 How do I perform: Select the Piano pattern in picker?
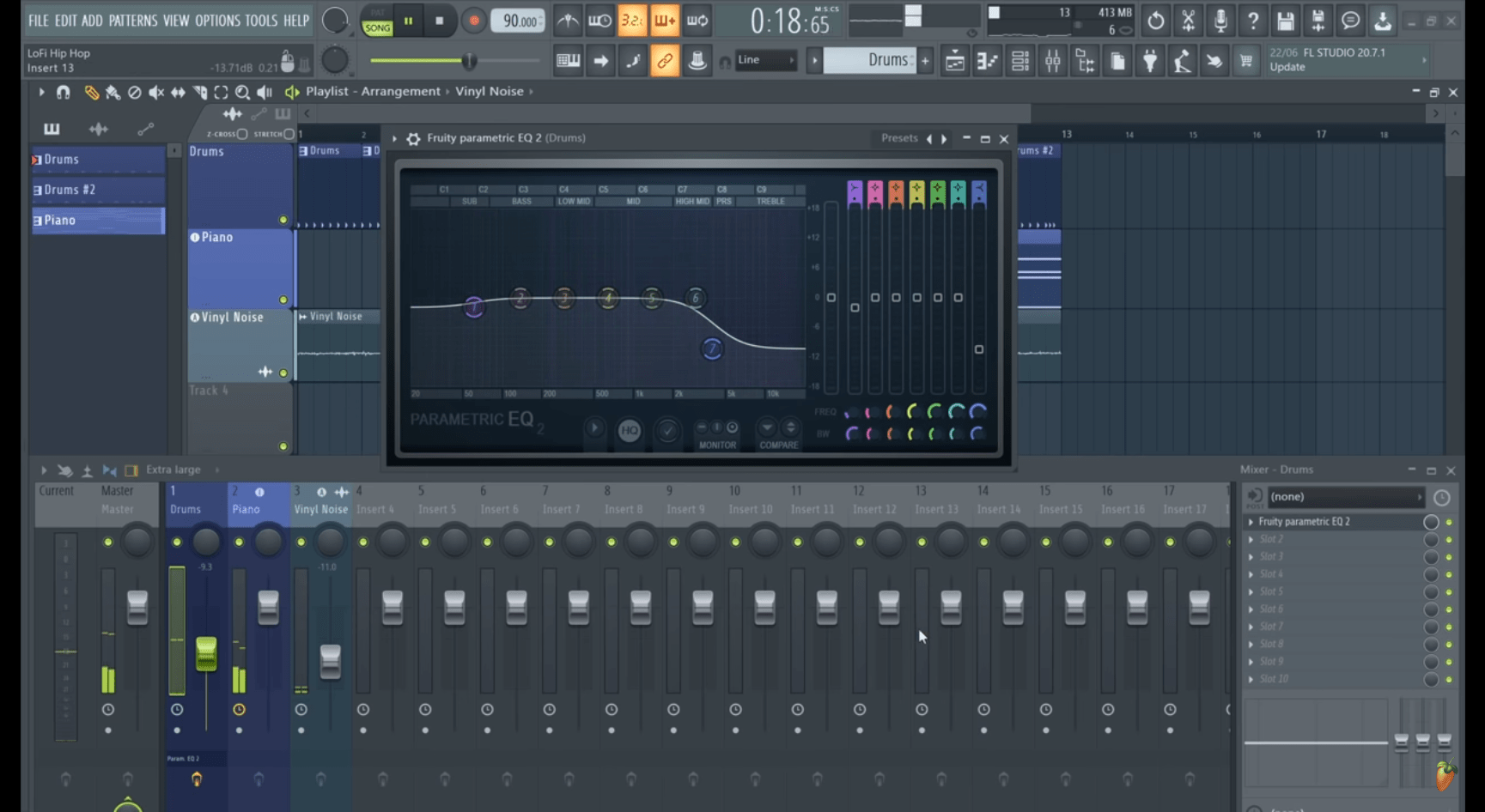point(98,221)
